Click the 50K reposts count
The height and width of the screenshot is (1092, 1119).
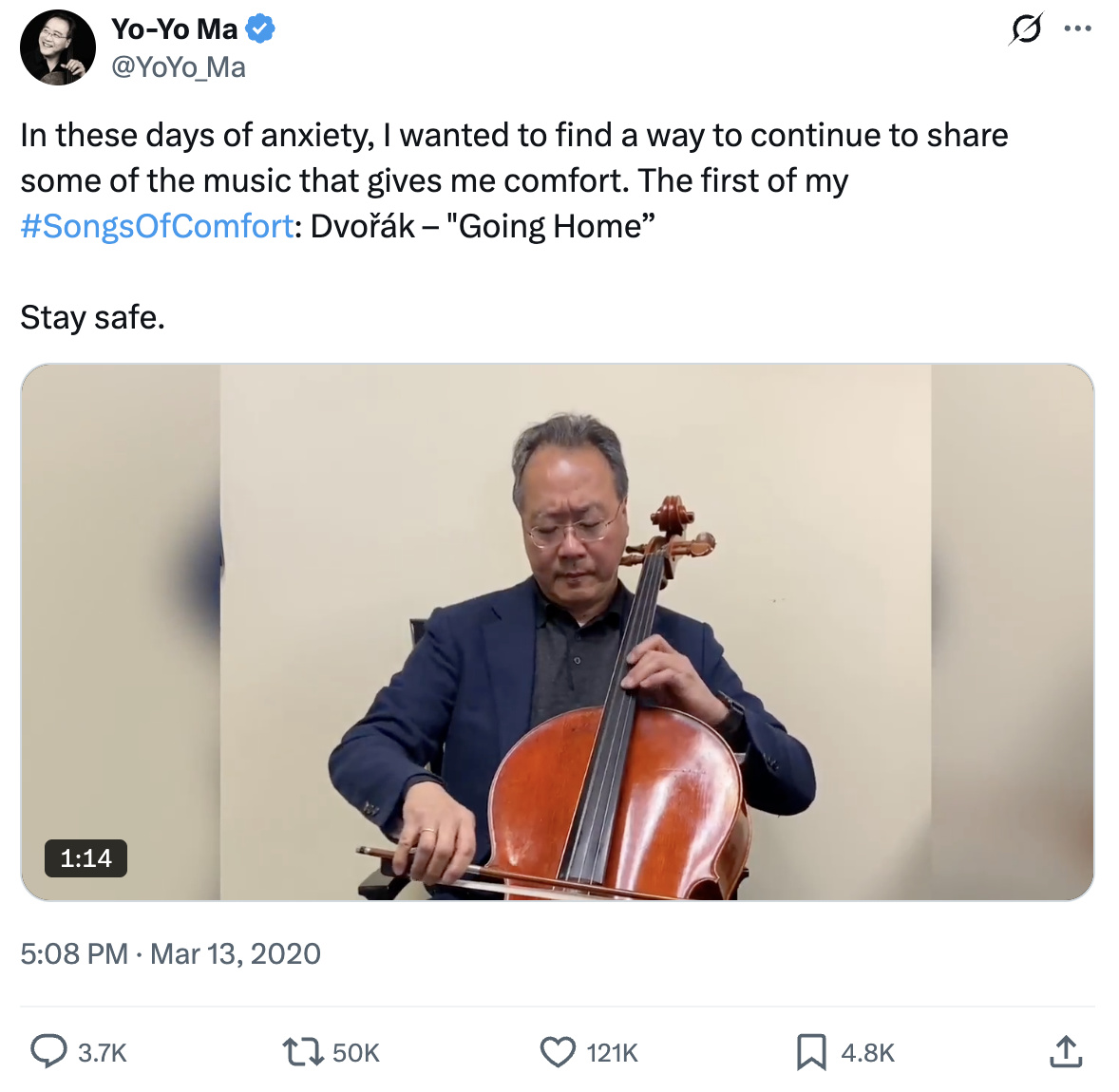tap(356, 1053)
